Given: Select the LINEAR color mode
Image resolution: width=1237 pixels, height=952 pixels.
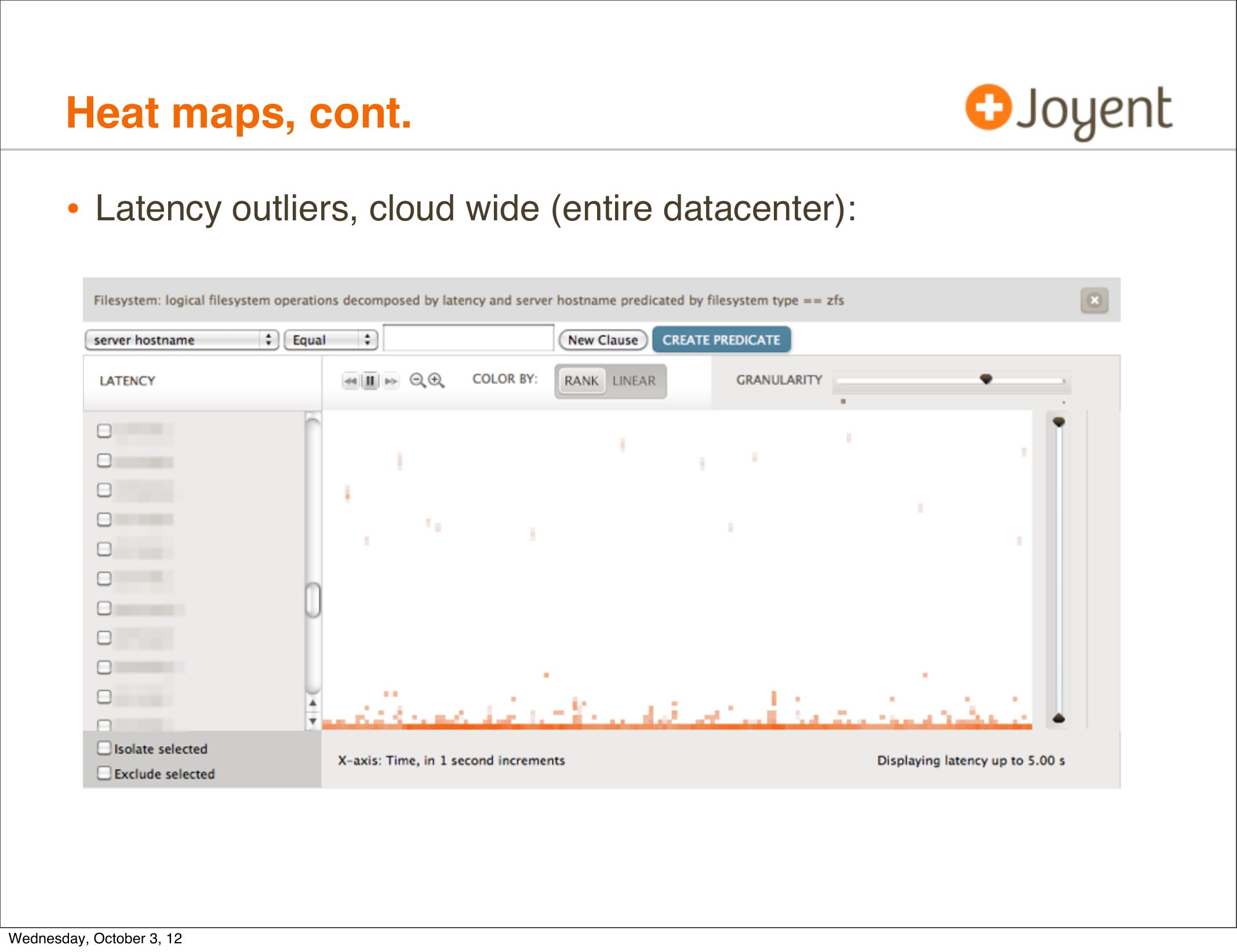Looking at the screenshot, I should pyautogui.click(x=634, y=381).
